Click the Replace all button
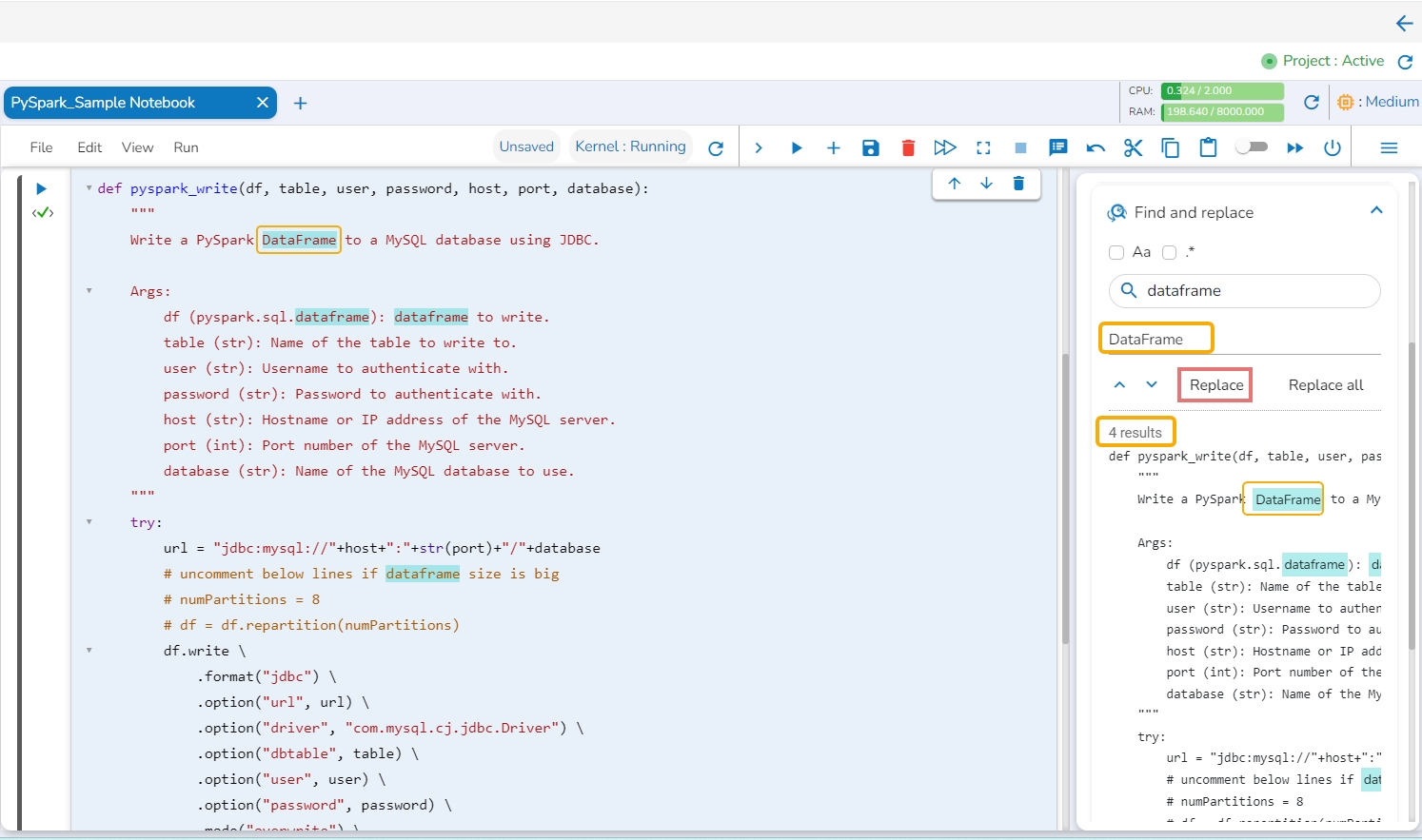 point(1325,384)
